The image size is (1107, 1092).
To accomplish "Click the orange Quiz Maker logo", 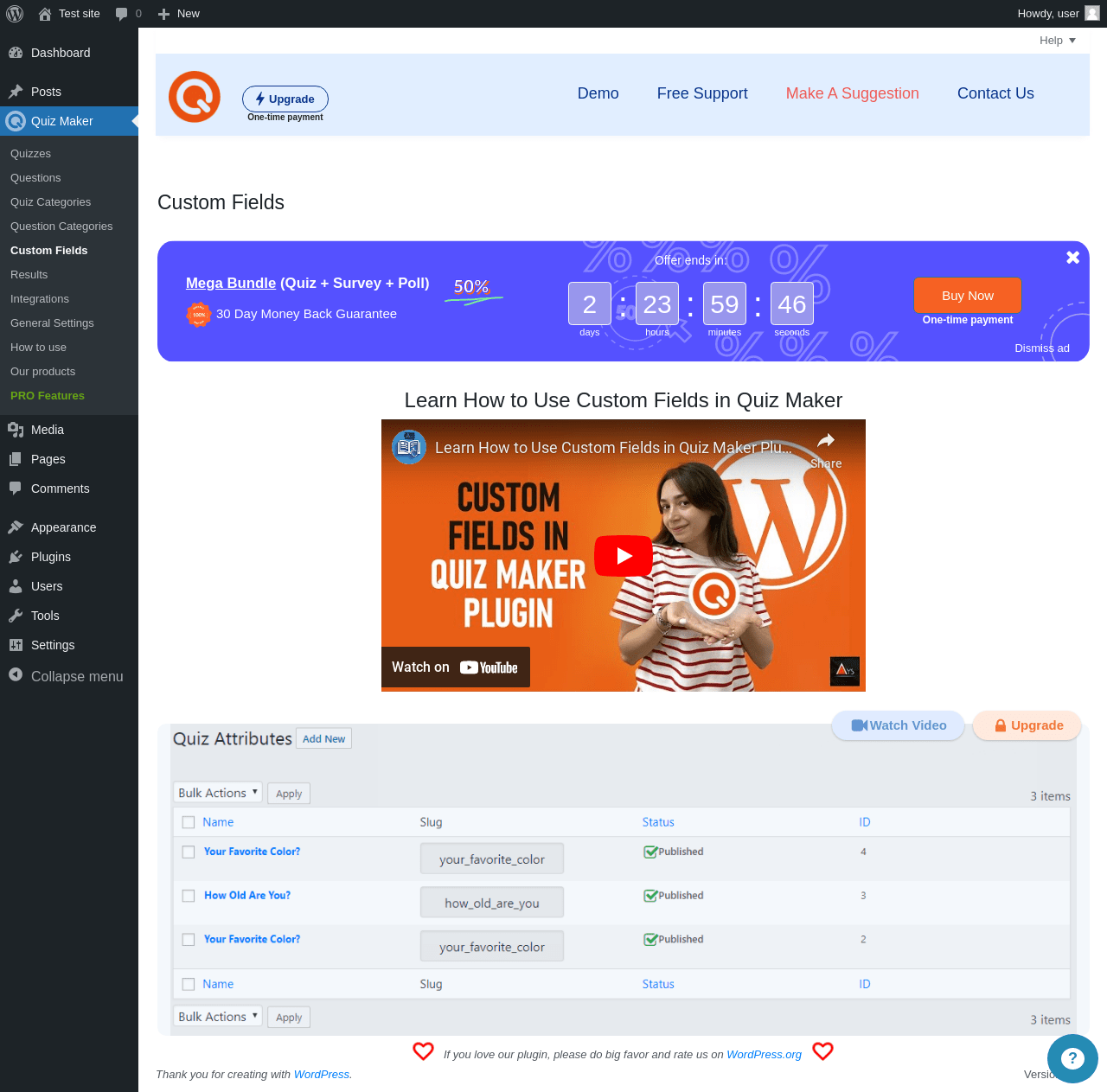I will coord(195,97).
